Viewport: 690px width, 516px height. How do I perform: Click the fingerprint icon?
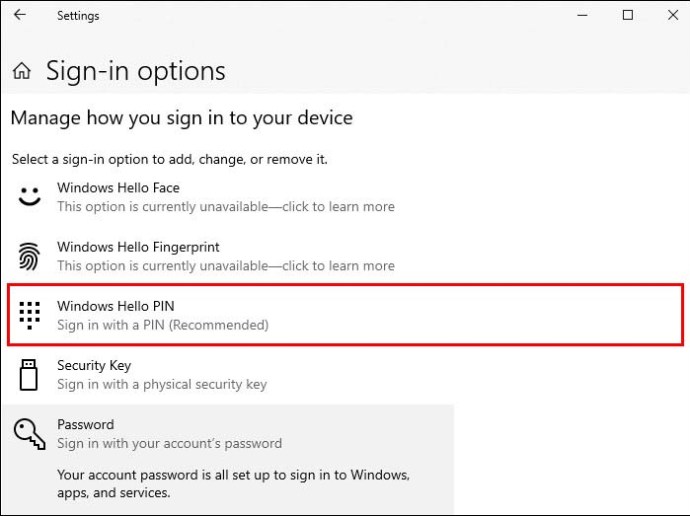click(29, 256)
